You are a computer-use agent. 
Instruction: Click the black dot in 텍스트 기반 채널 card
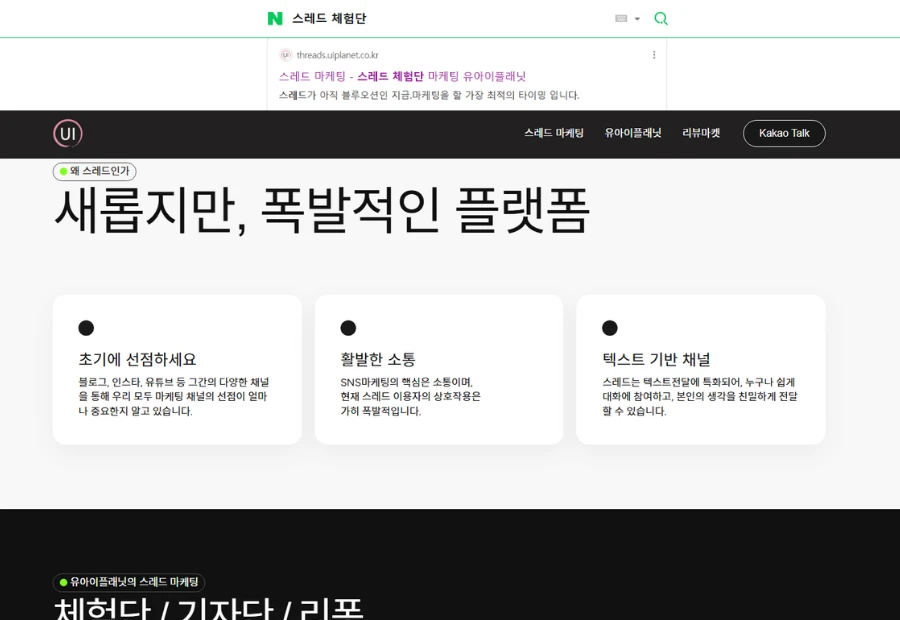tap(610, 328)
